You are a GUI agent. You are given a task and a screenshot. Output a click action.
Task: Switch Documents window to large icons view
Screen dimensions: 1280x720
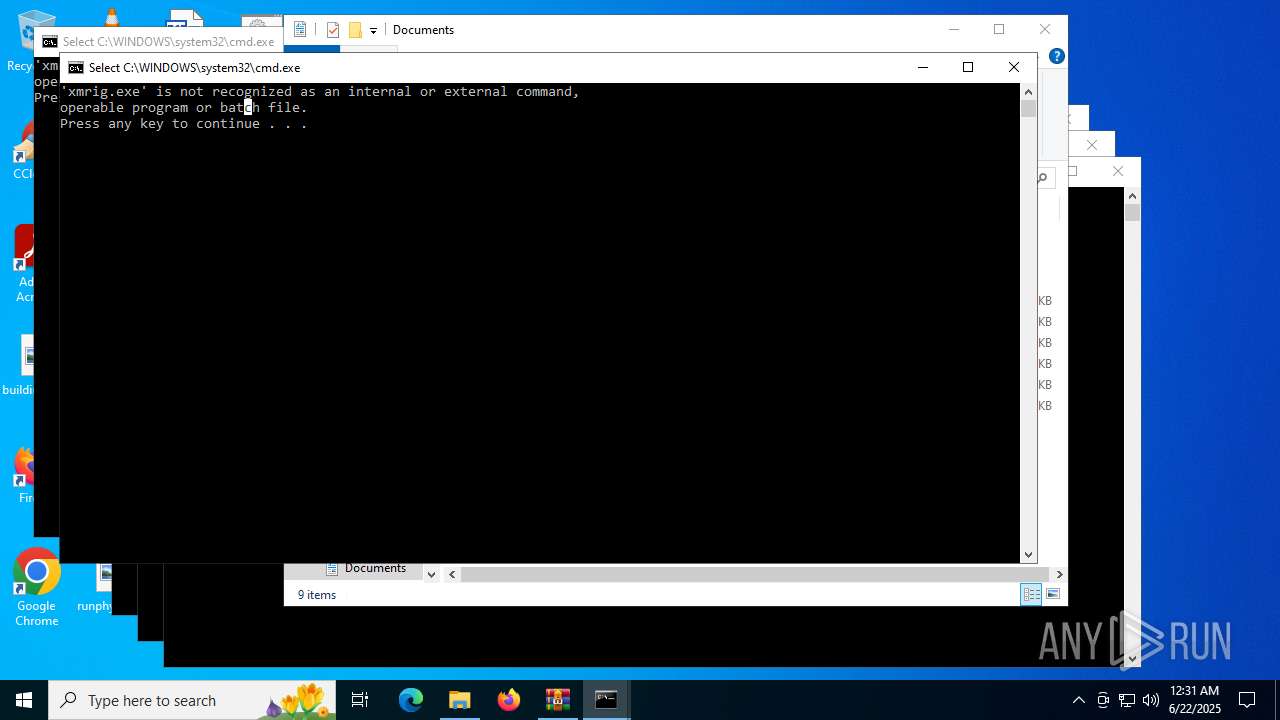pos(1052,594)
